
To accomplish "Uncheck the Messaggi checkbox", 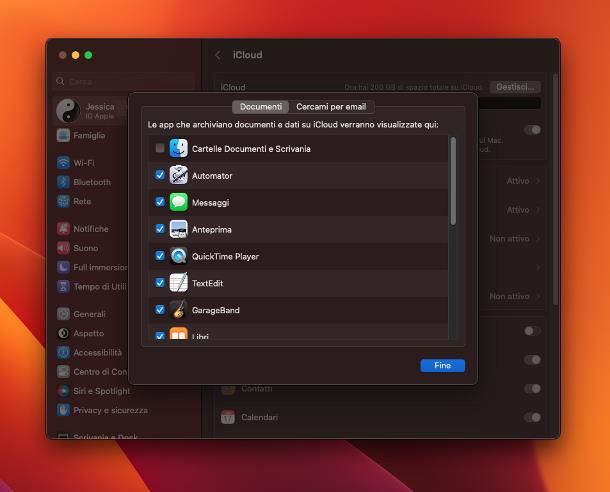I will coord(160,202).
